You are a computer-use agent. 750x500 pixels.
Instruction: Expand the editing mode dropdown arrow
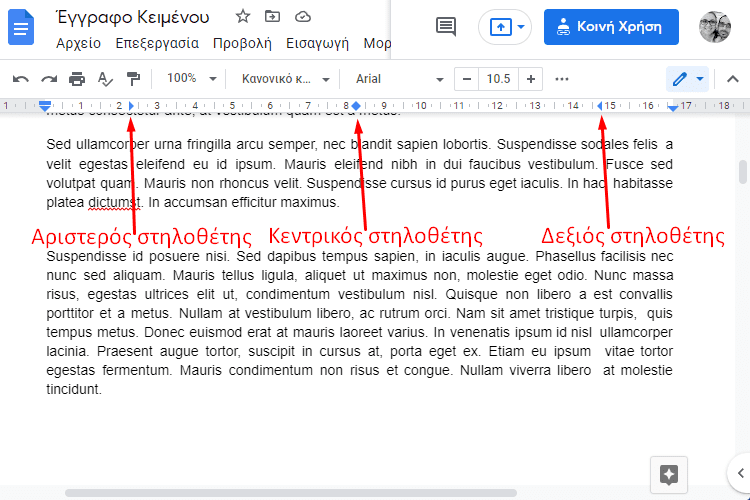700,79
